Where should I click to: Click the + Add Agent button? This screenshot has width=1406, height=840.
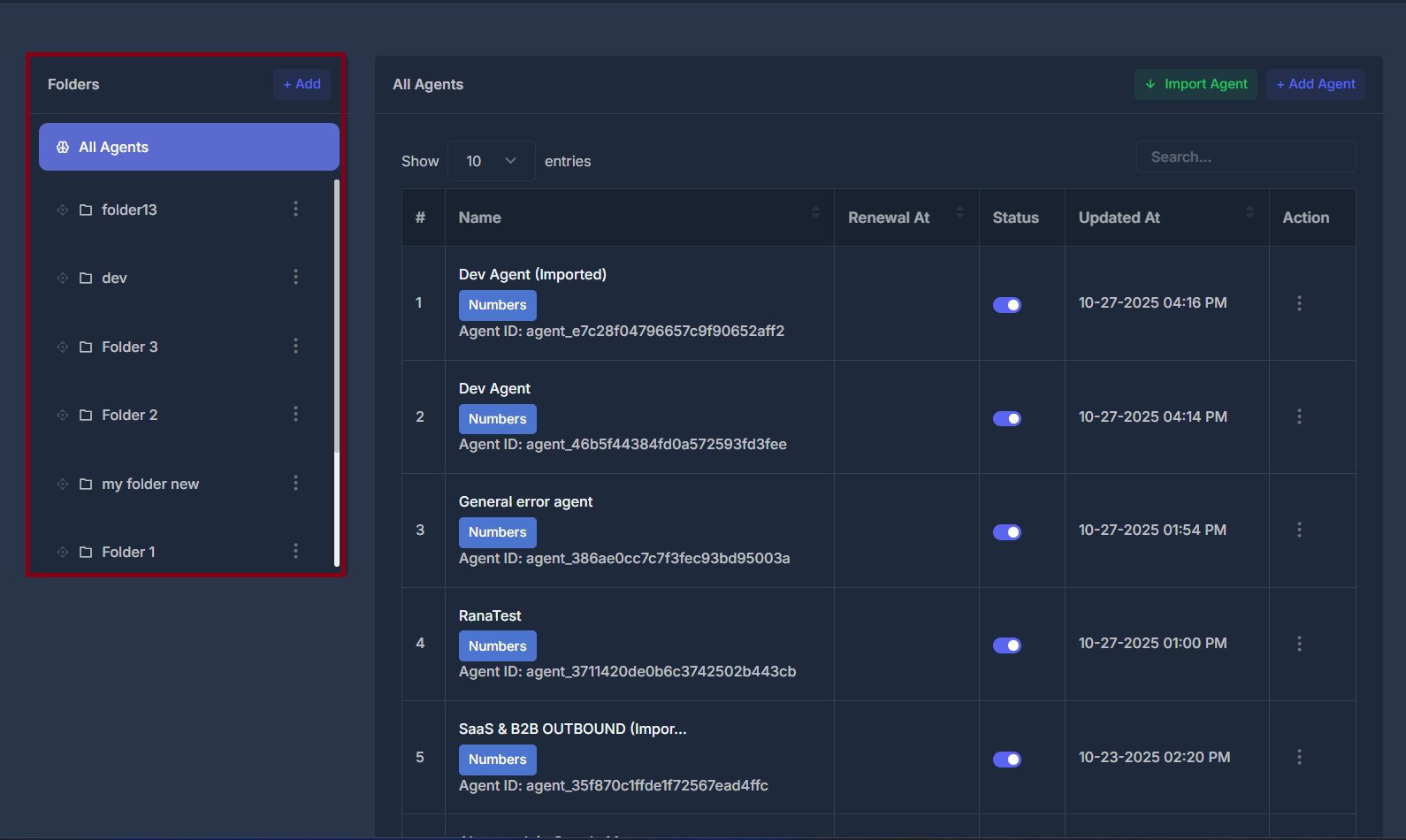click(x=1316, y=84)
